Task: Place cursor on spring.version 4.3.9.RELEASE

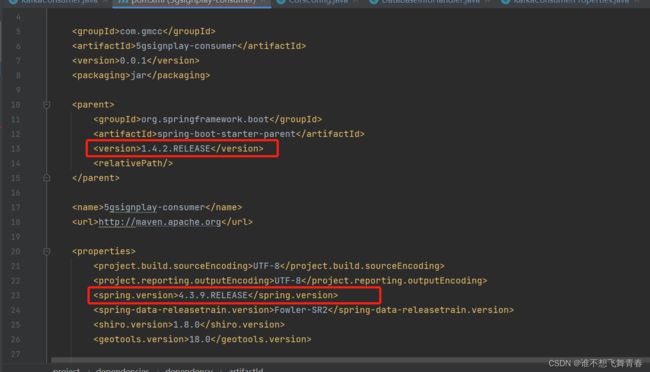Action: pyautogui.click(x=216, y=295)
